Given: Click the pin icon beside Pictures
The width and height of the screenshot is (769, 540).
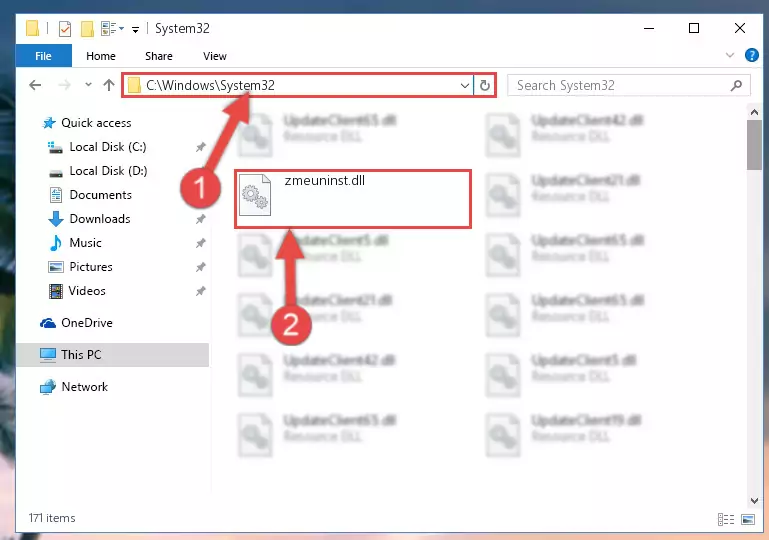Looking at the screenshot, I should click(x=201, y=267).
